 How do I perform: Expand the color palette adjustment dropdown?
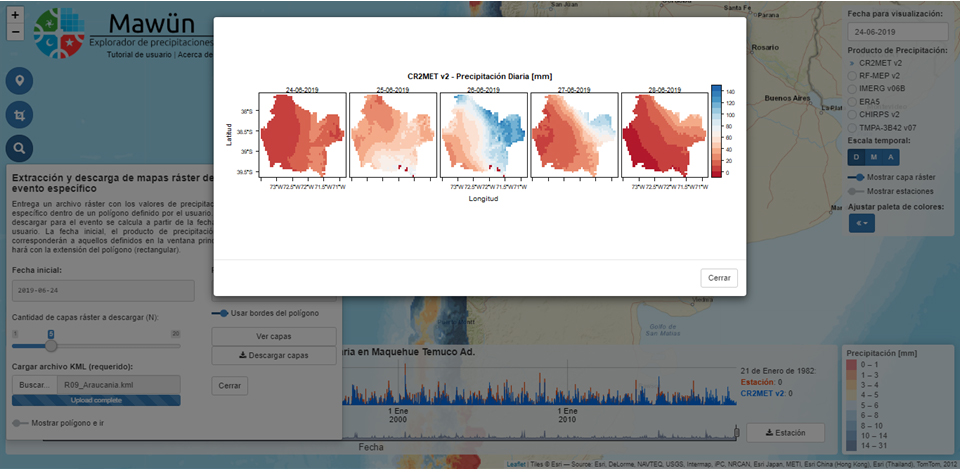click(861, 223)
